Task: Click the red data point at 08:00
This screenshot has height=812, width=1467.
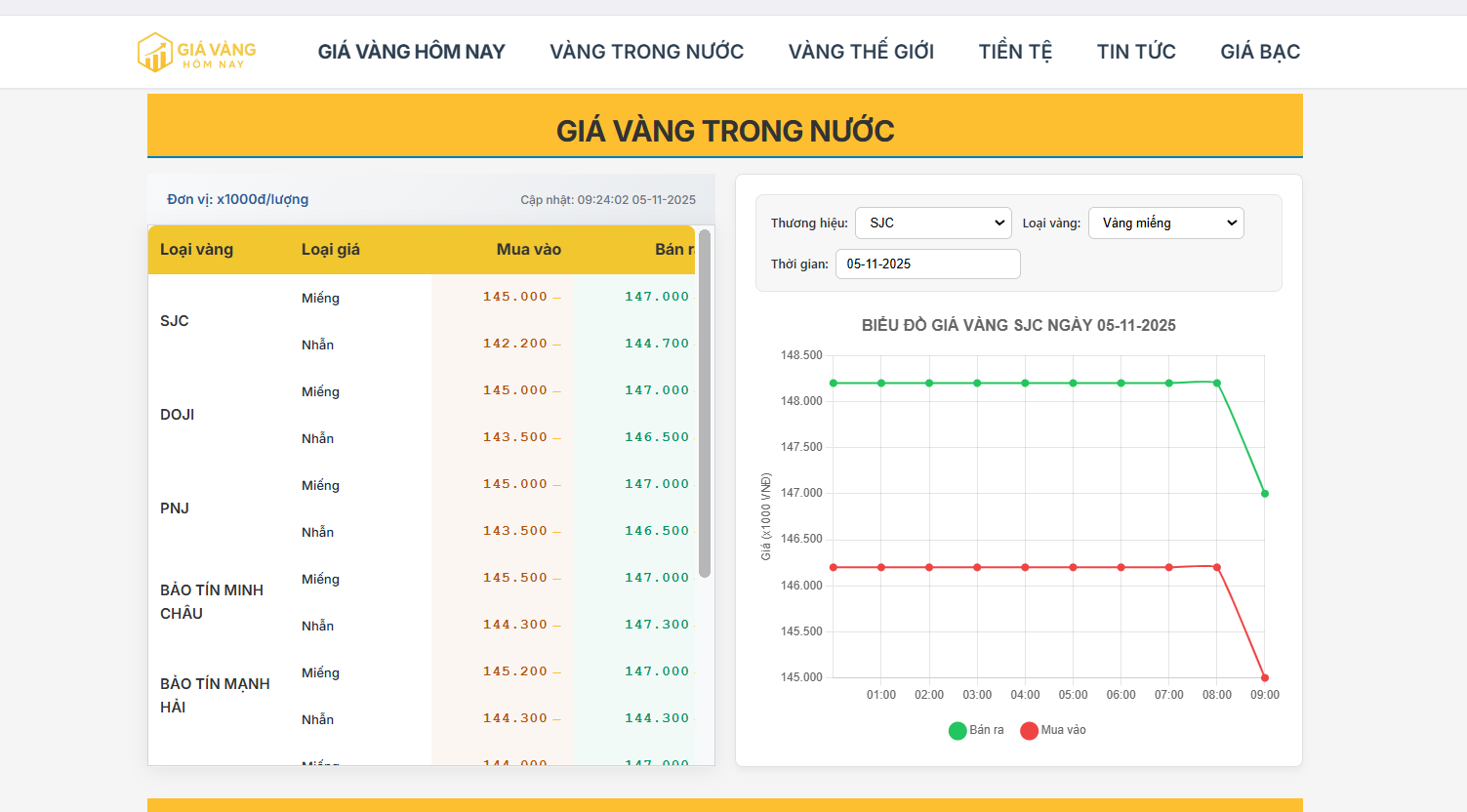Action: (1215, 567)
